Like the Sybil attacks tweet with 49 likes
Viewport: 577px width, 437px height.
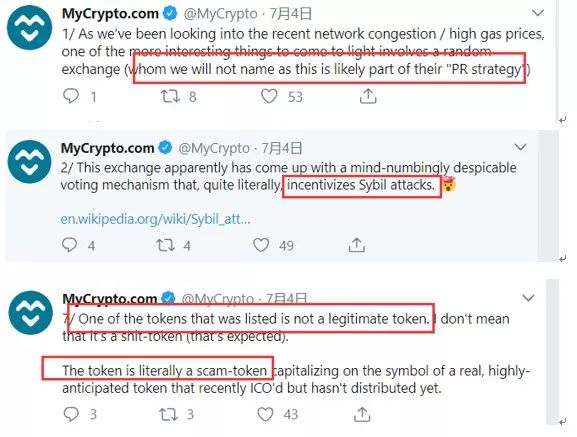tap(261, 245)
